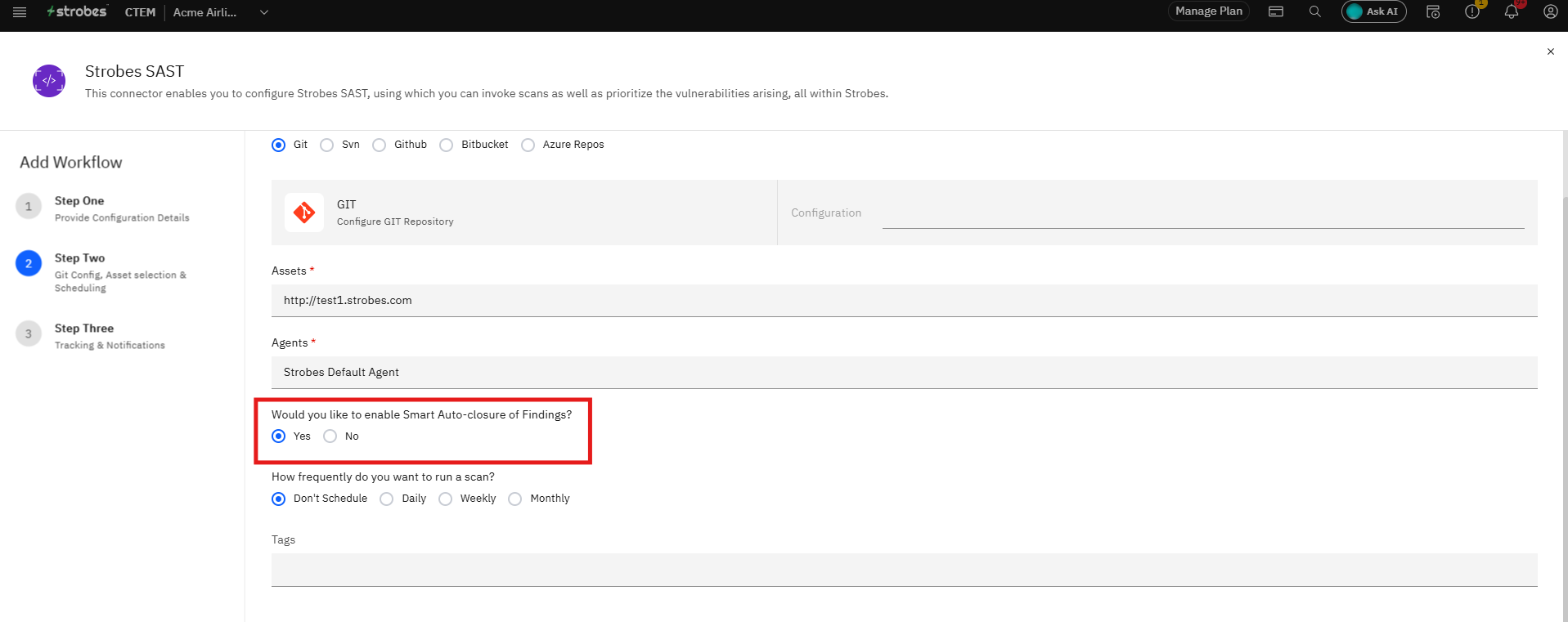Click into the Tags input field

coord(905,570)
